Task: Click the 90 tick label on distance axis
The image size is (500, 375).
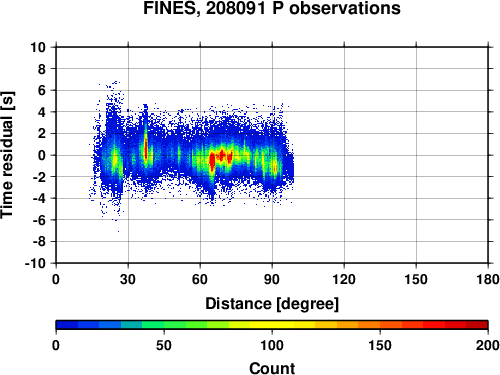Action: pyautogui.click(x=272, y=279)
